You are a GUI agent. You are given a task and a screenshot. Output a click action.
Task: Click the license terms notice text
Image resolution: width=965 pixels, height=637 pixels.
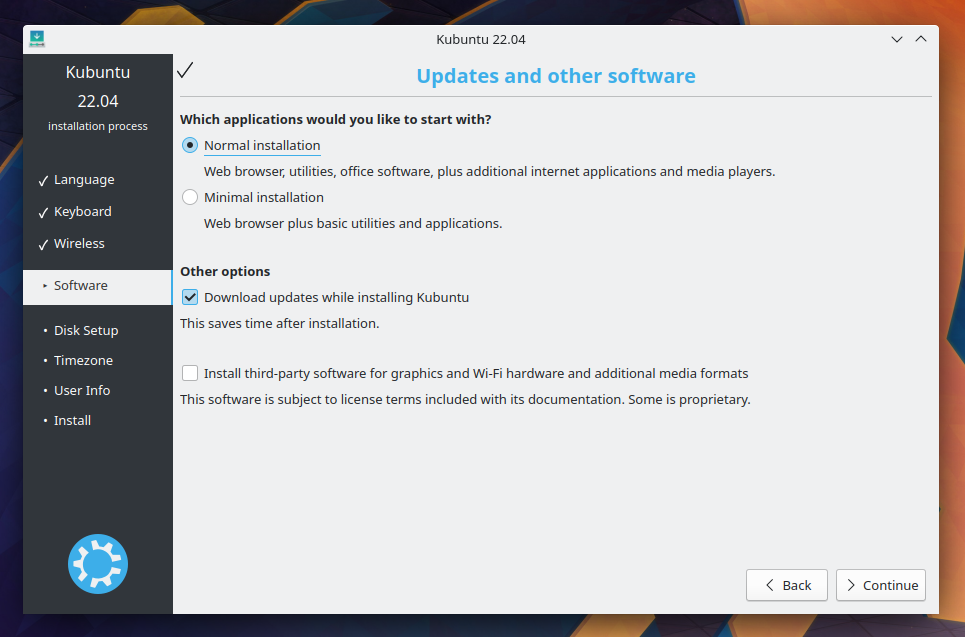(465, 399)
